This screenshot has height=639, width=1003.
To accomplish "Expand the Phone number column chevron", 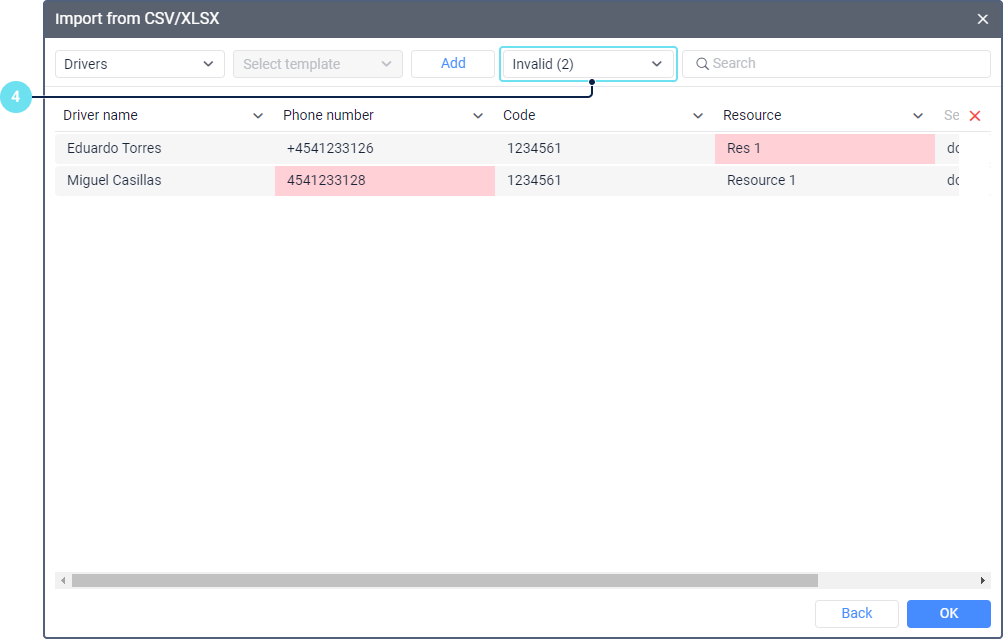I will [478, 116].
